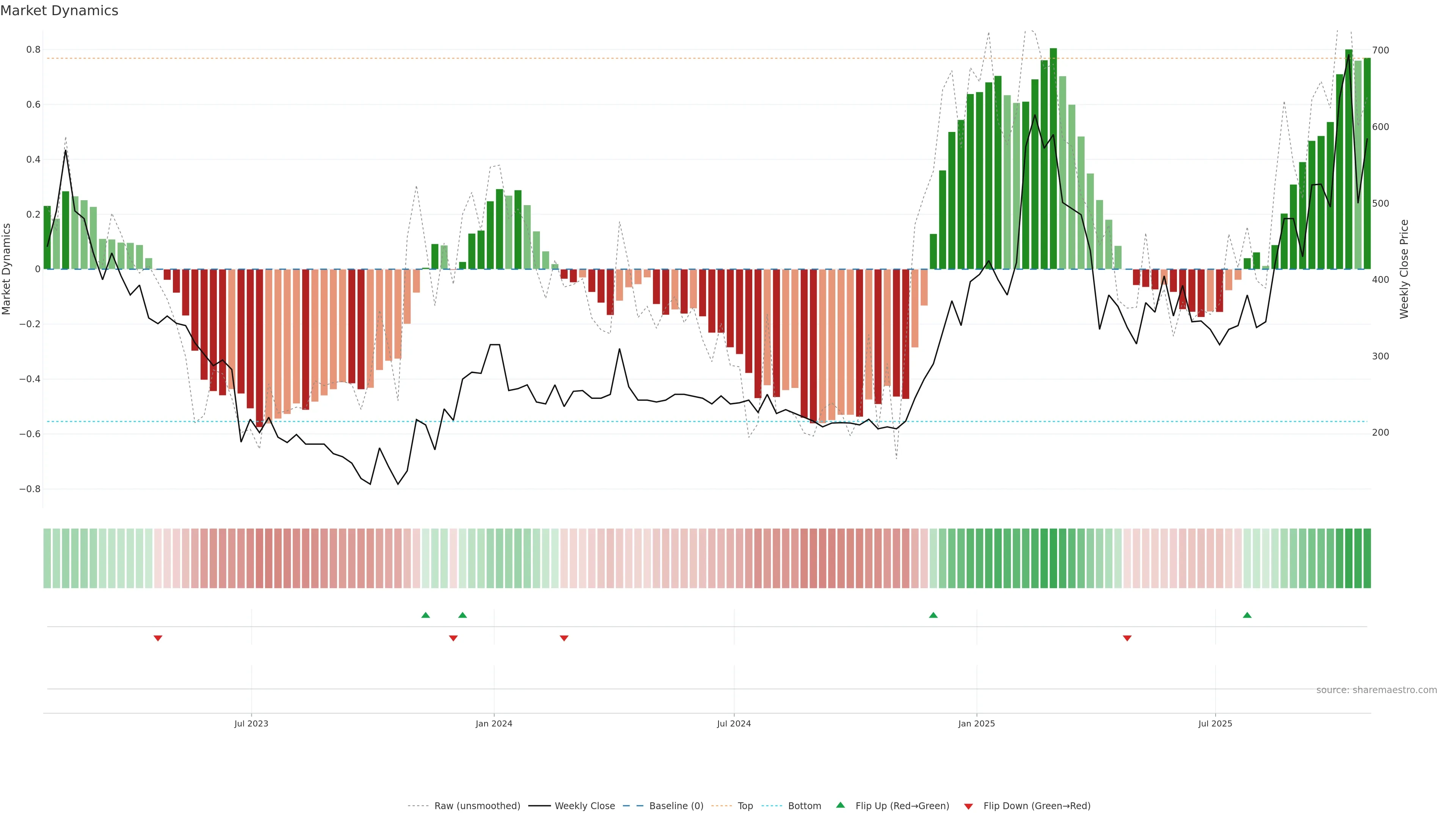Click the red triangle icon in the Flip Down legend entry
The height and width of the screenshot is (819, 1456).
[x=968, y=806]
